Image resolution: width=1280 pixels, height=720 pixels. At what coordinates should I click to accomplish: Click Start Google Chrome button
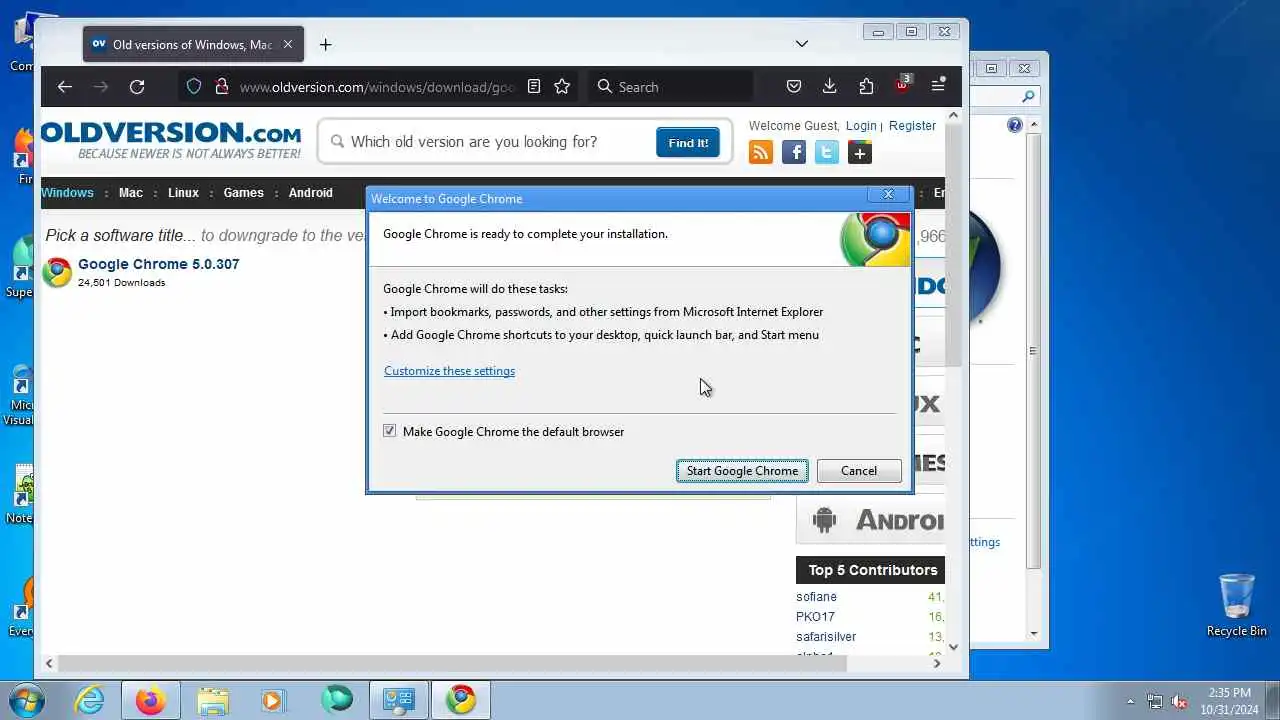tap(742, 471)
